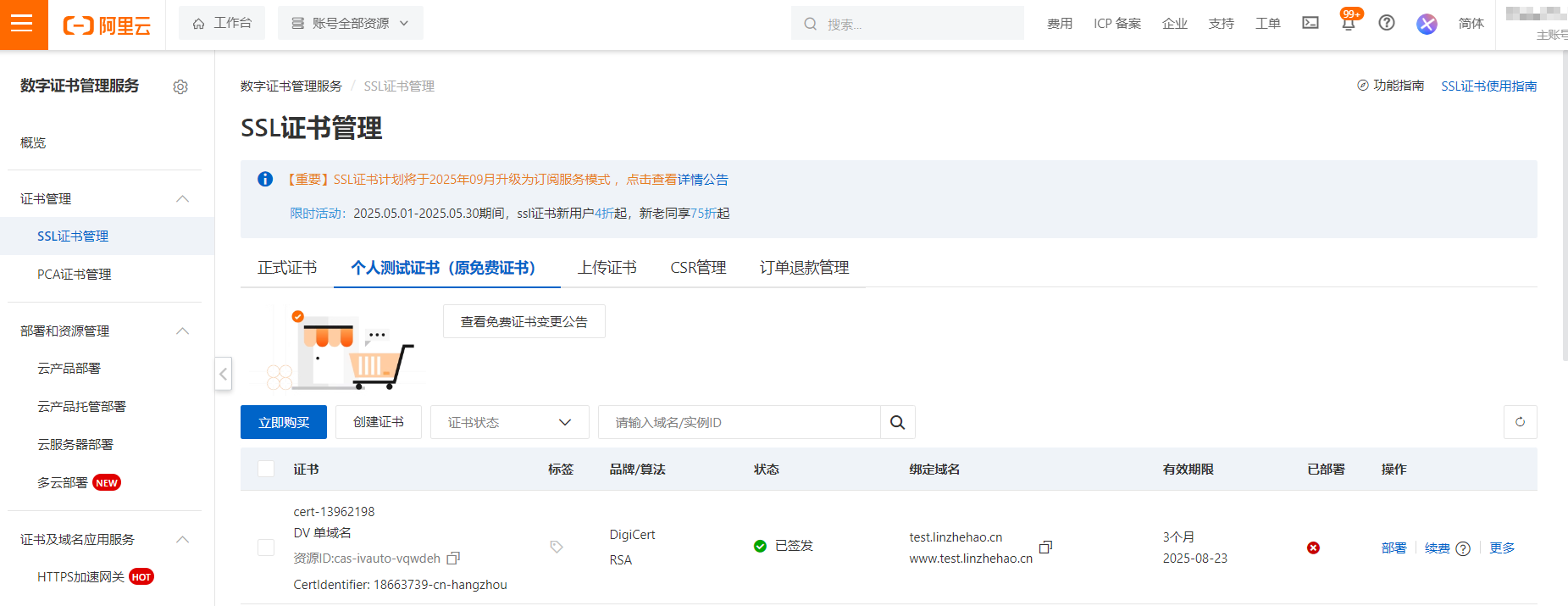Switch to the 上传证书 tab

607,268
